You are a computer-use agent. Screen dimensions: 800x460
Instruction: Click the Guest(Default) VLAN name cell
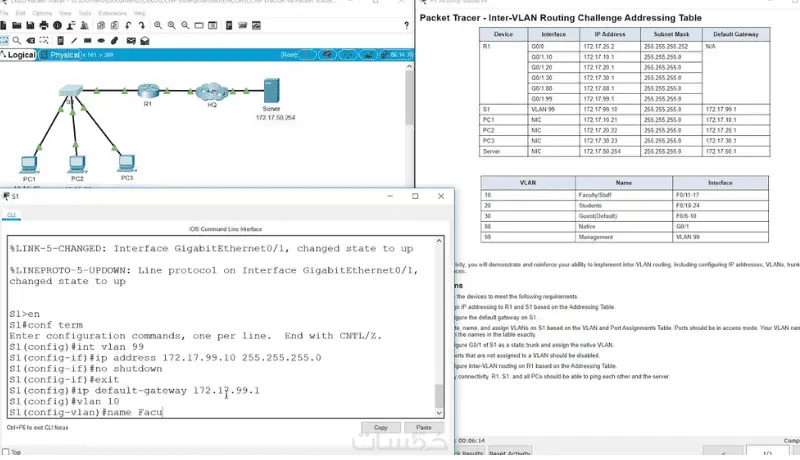623,216
